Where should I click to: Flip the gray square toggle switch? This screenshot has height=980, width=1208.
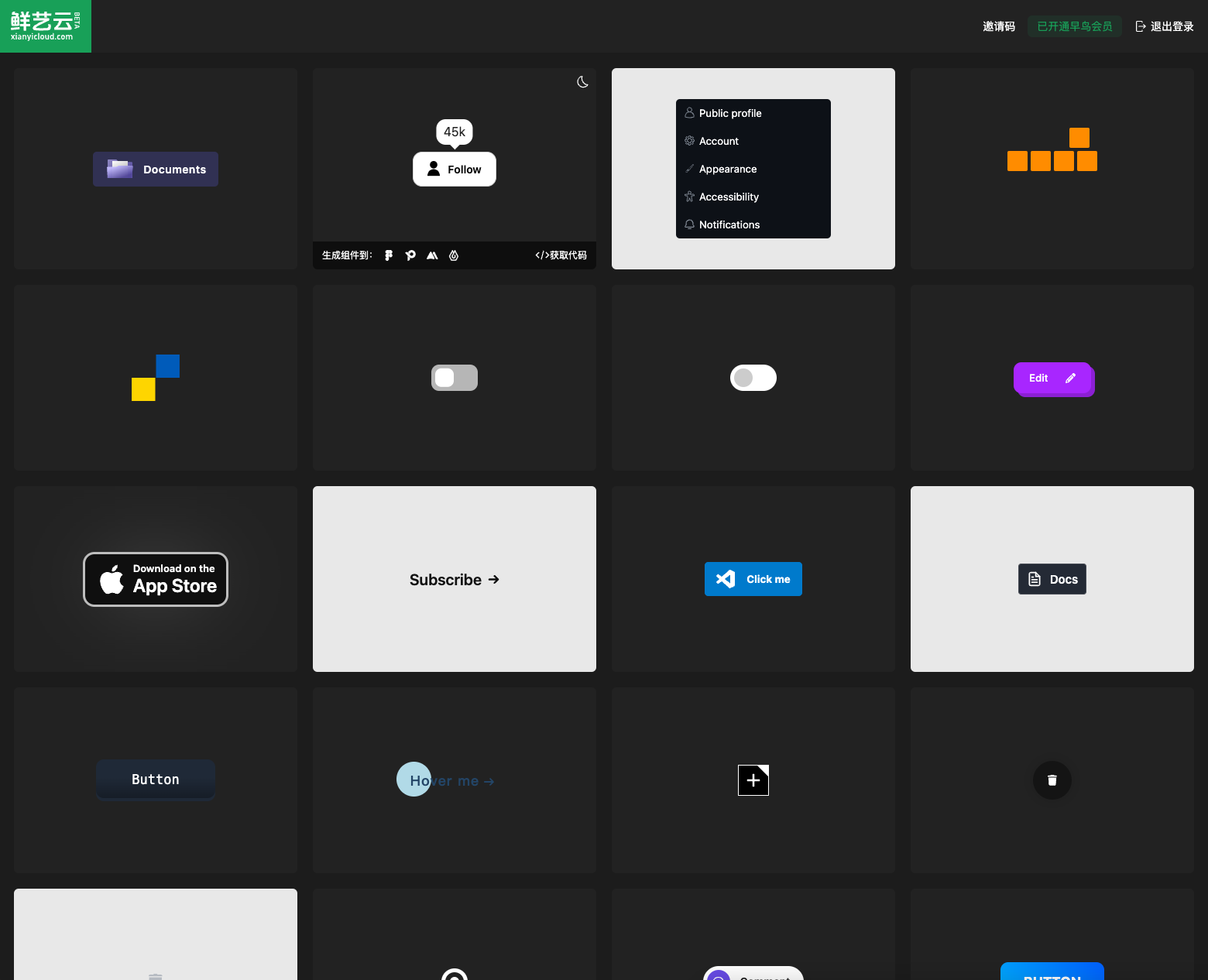455,378
